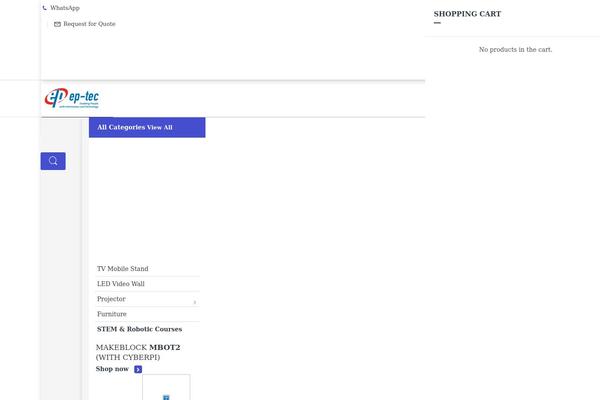Click the mBot2 product thumbnail
Viewport: 600px width, 400px height.
click(166, 387)
